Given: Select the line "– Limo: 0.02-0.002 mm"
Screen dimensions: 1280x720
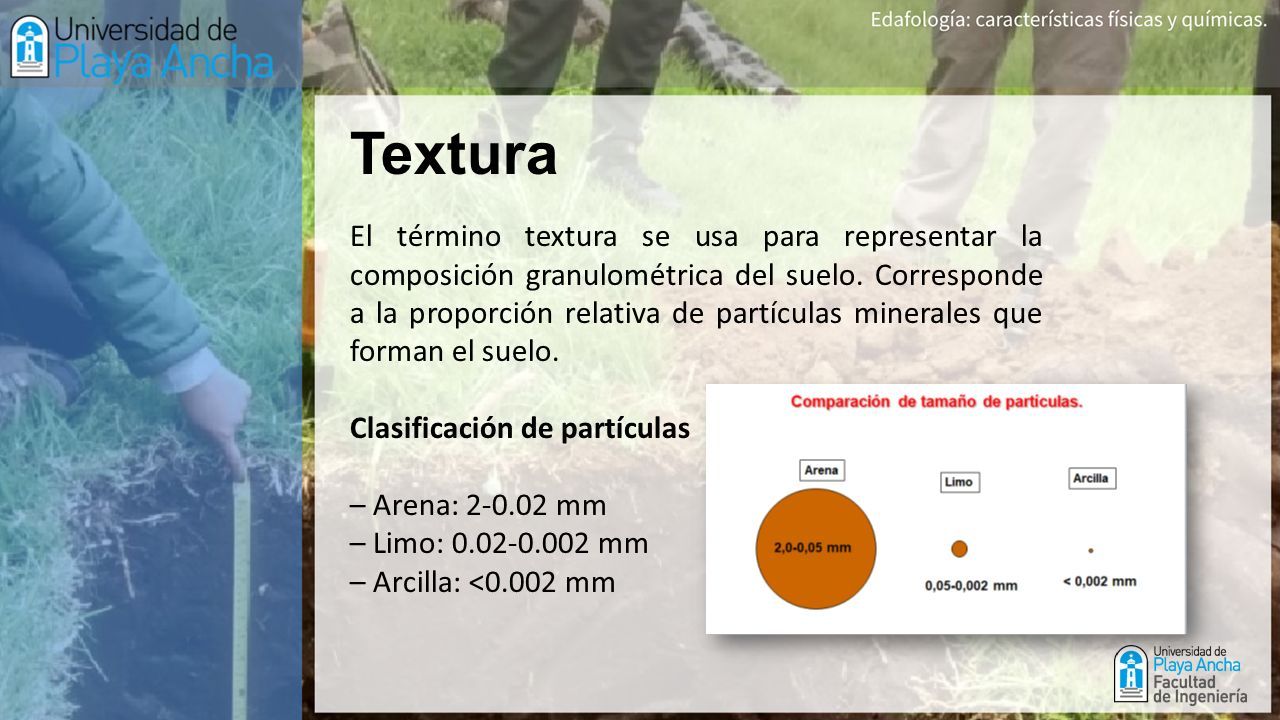Looking at the screenshot, I should [499, 544].
